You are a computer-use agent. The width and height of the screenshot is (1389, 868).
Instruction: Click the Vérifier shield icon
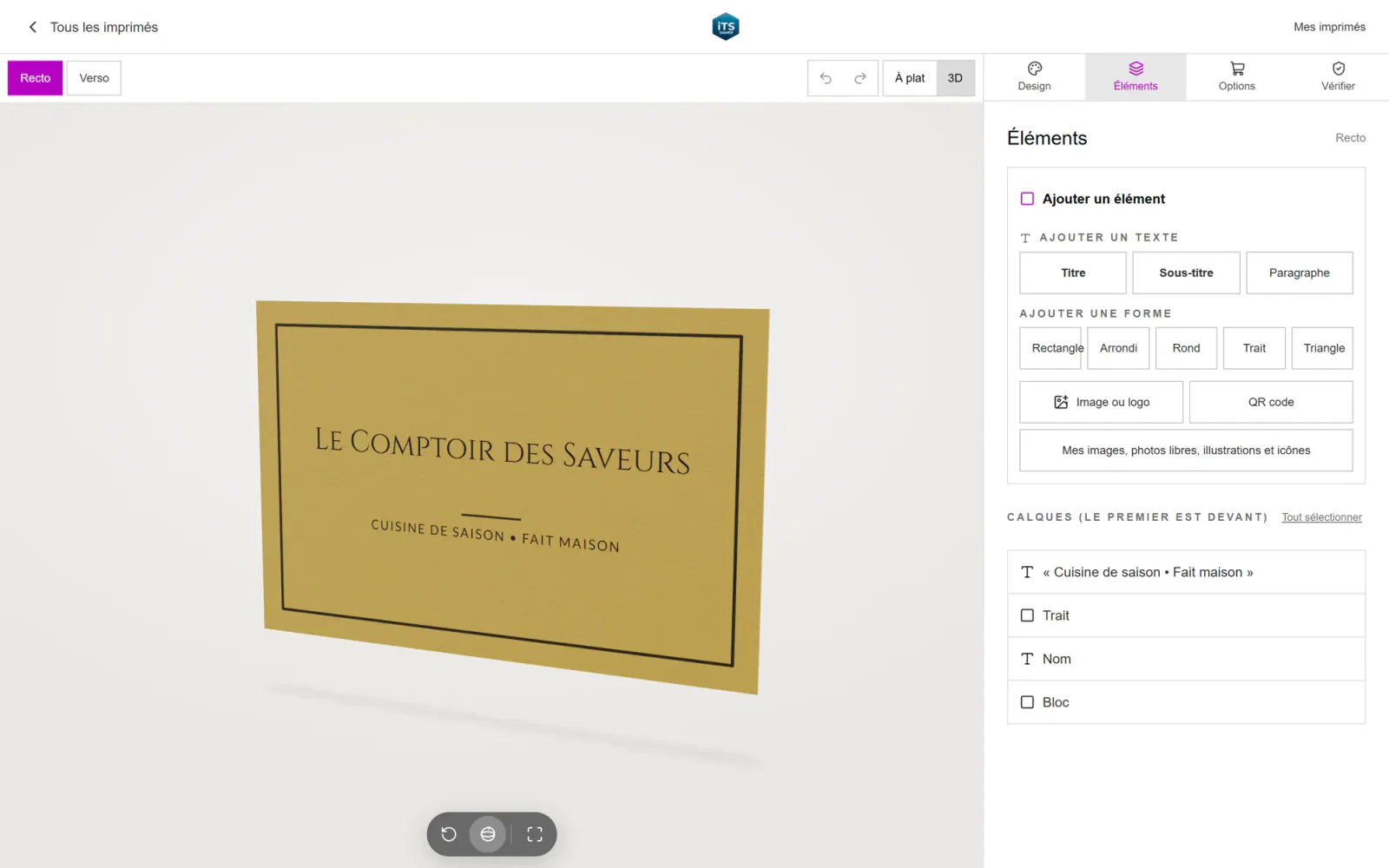(1339, 69)
